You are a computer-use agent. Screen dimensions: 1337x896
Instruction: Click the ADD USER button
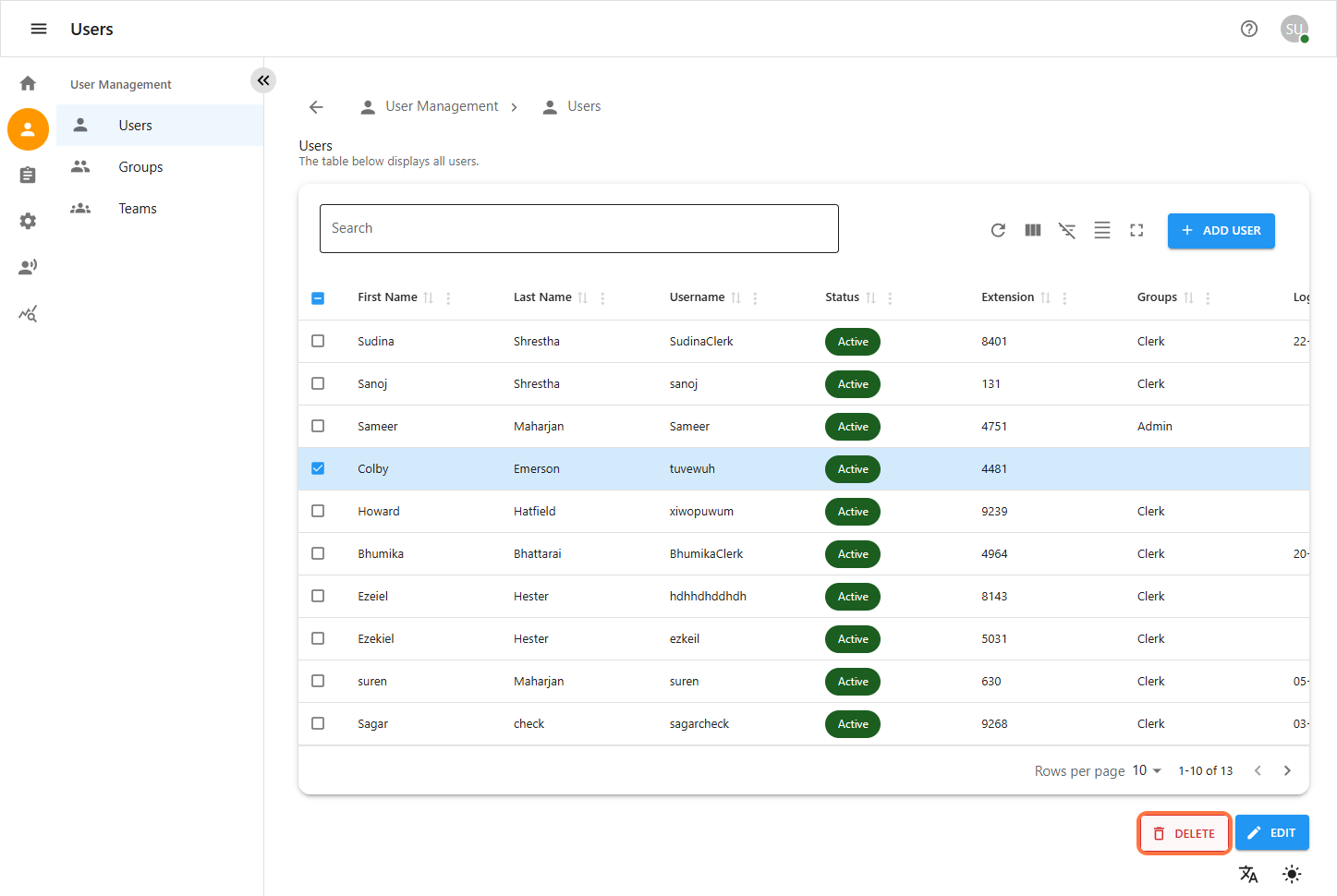pyautogui.click(x=1221, y=231)
